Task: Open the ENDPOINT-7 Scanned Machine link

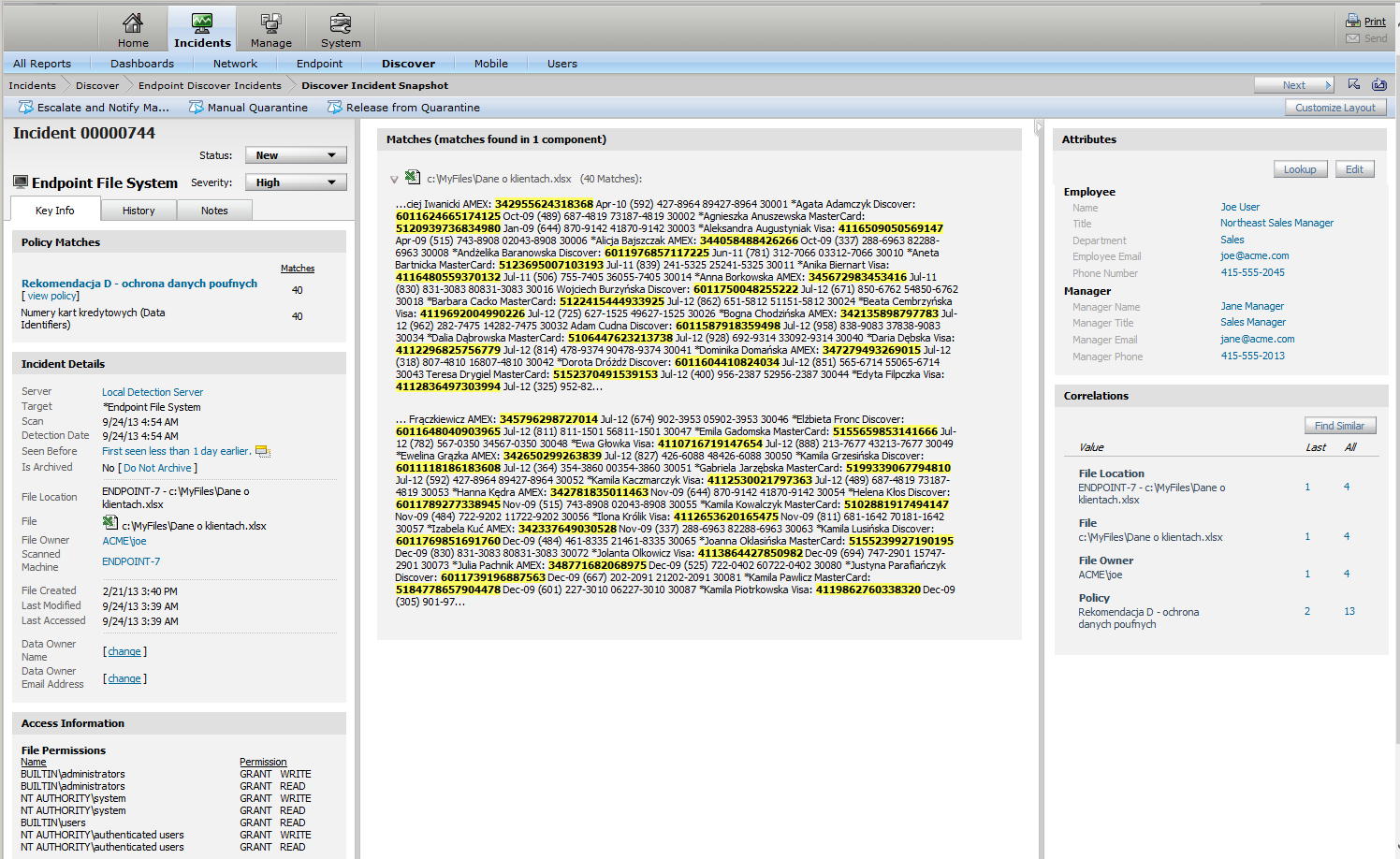Action: (131, 561)
